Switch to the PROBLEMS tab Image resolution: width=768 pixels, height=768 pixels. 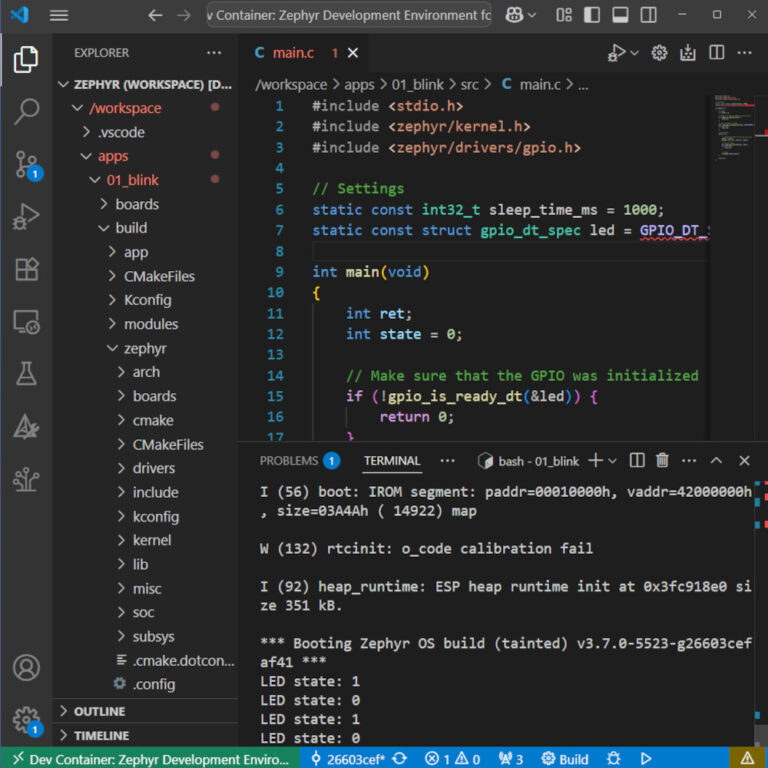288,460
